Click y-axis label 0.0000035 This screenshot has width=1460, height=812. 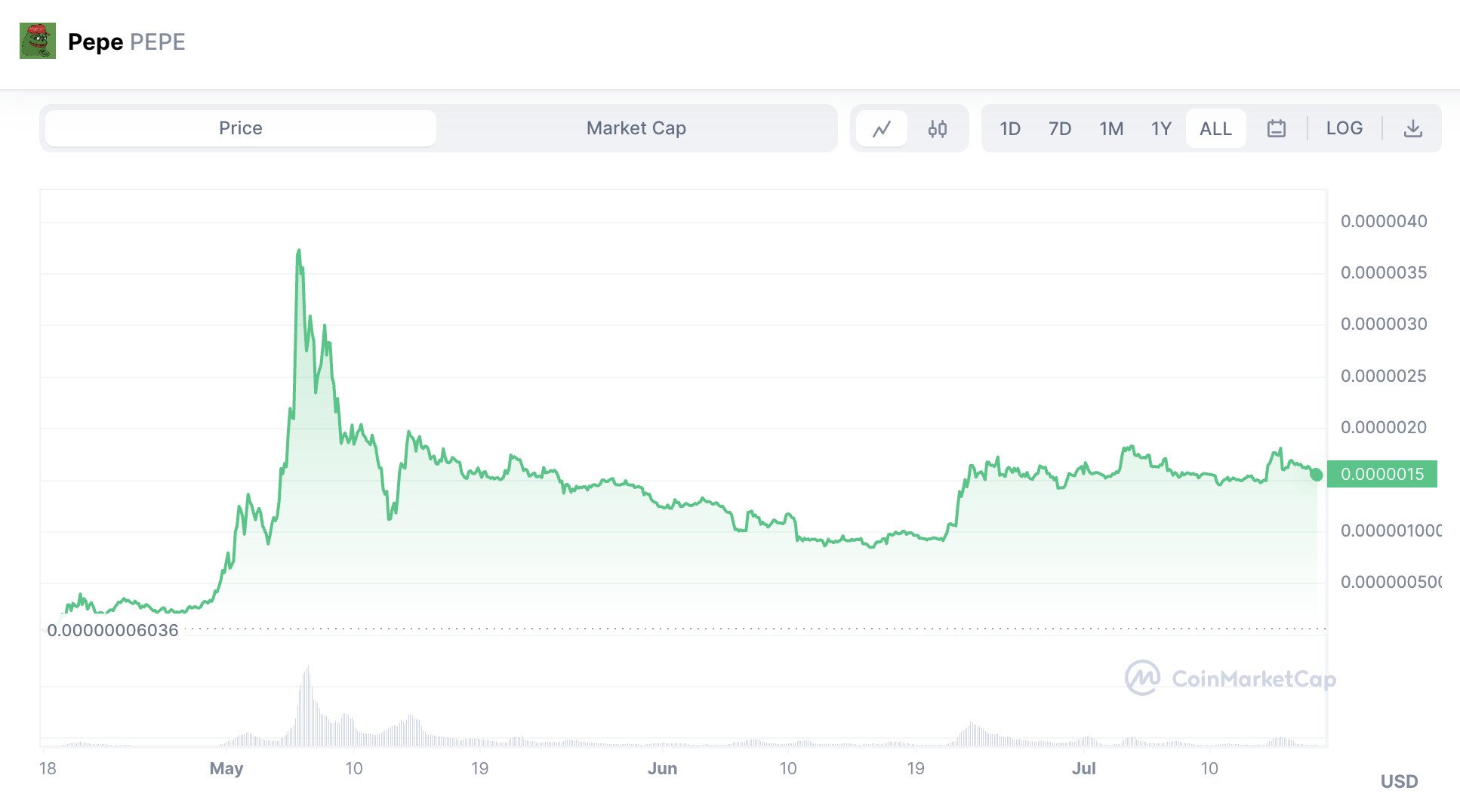coord(1384,272)
